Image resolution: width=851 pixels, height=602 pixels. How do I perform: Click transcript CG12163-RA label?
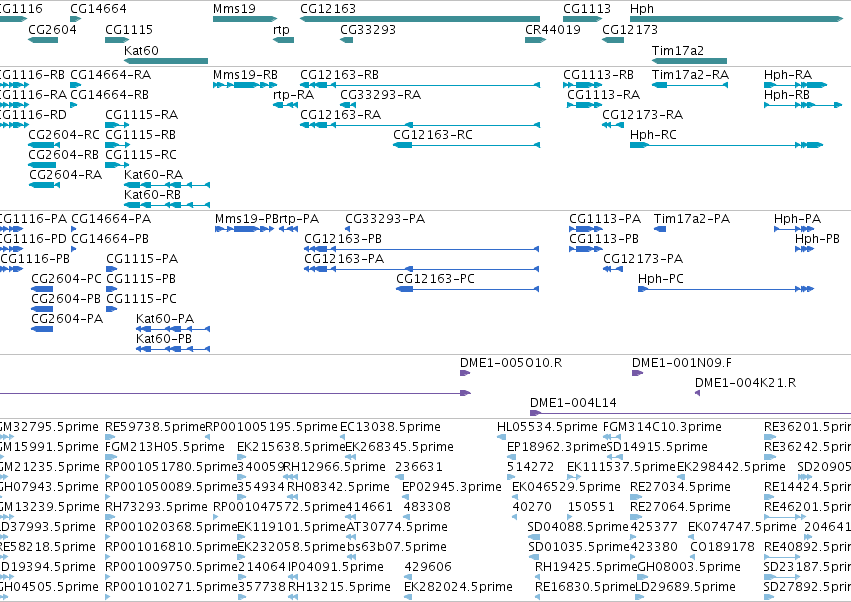[x=340, y=115]
